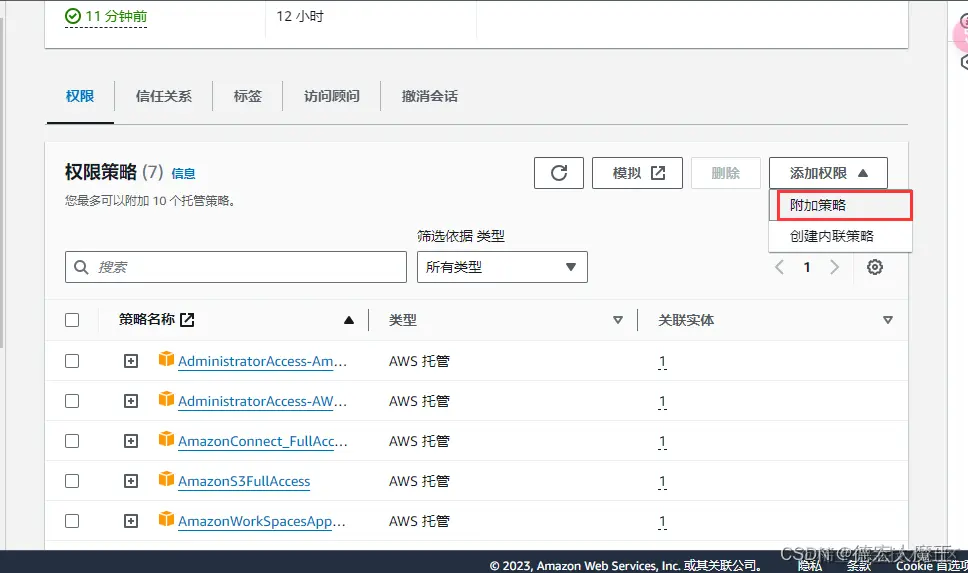The image size is (968, 573).
Task: Open AdministratorAccess-AW… policy link
Action: pos(262,401)
